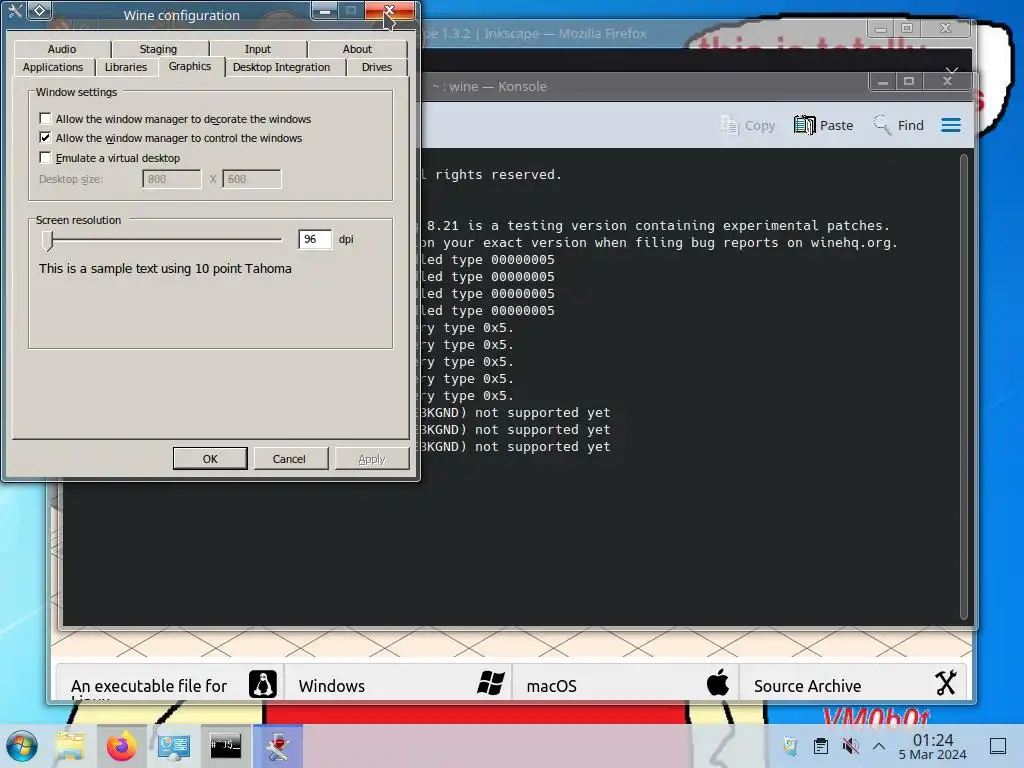1024x768 pixels.
Task: Click the Apply button
Action: (x=372, y=458)
